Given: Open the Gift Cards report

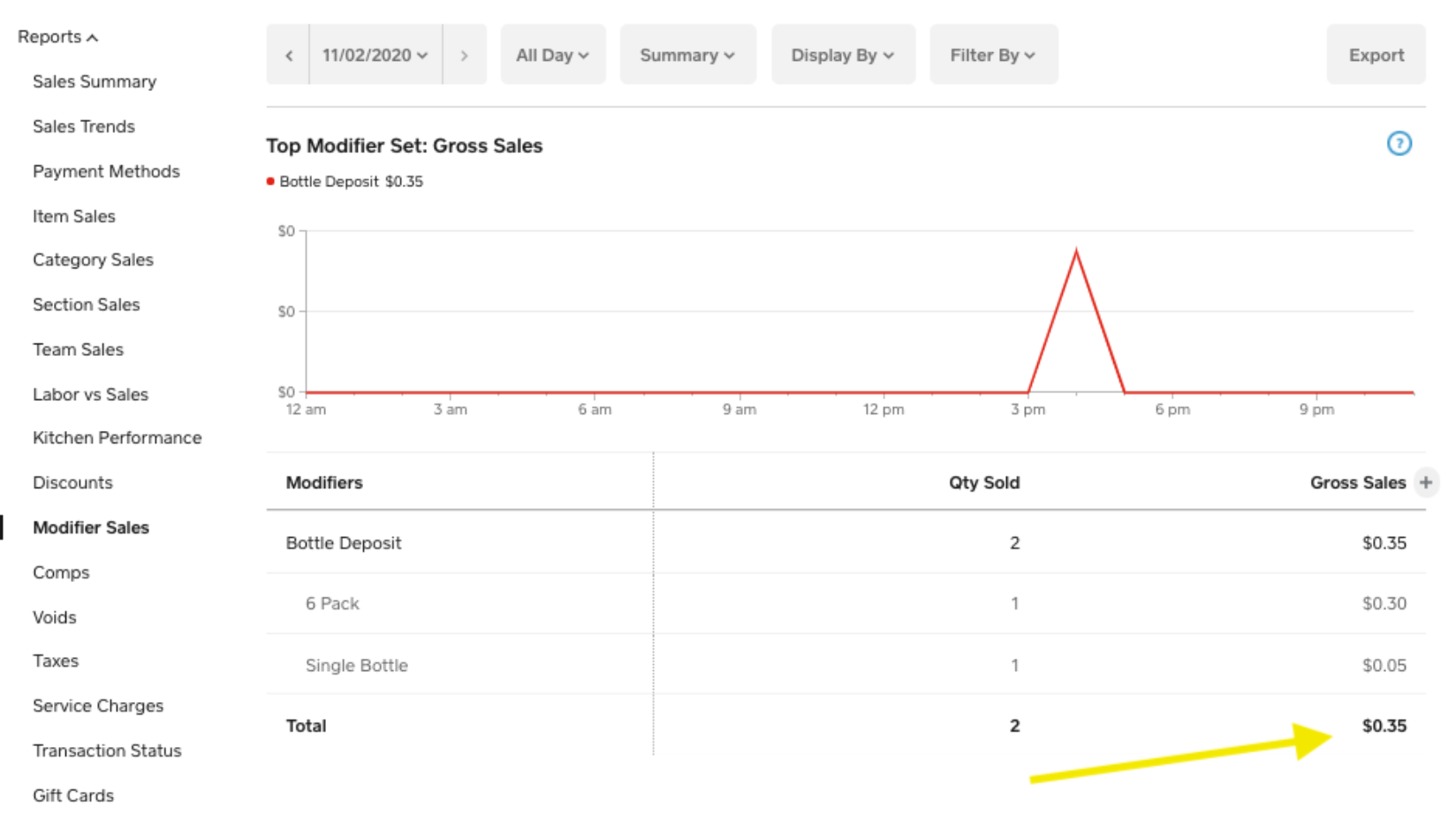Looking at the screenshot, I should coord(73,796).
